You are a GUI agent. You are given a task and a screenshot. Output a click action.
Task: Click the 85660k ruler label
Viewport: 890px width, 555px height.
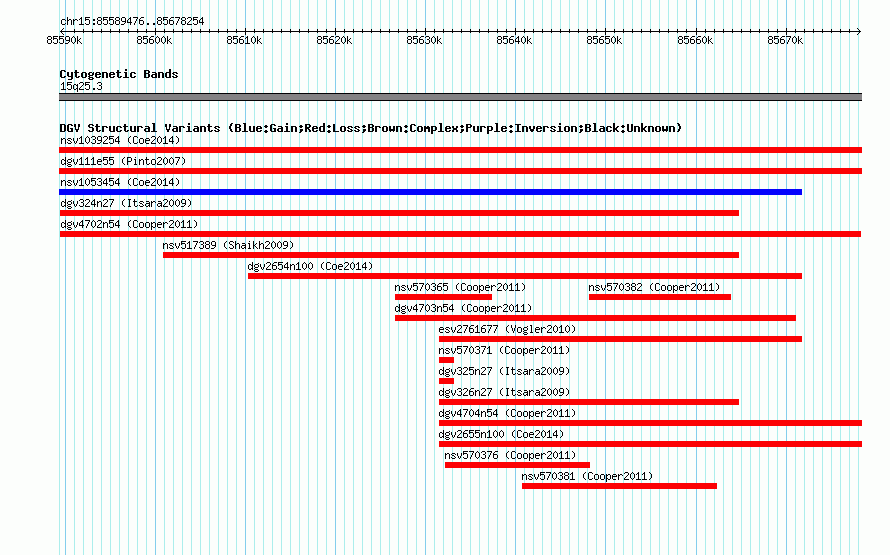[x=695, y=40]
